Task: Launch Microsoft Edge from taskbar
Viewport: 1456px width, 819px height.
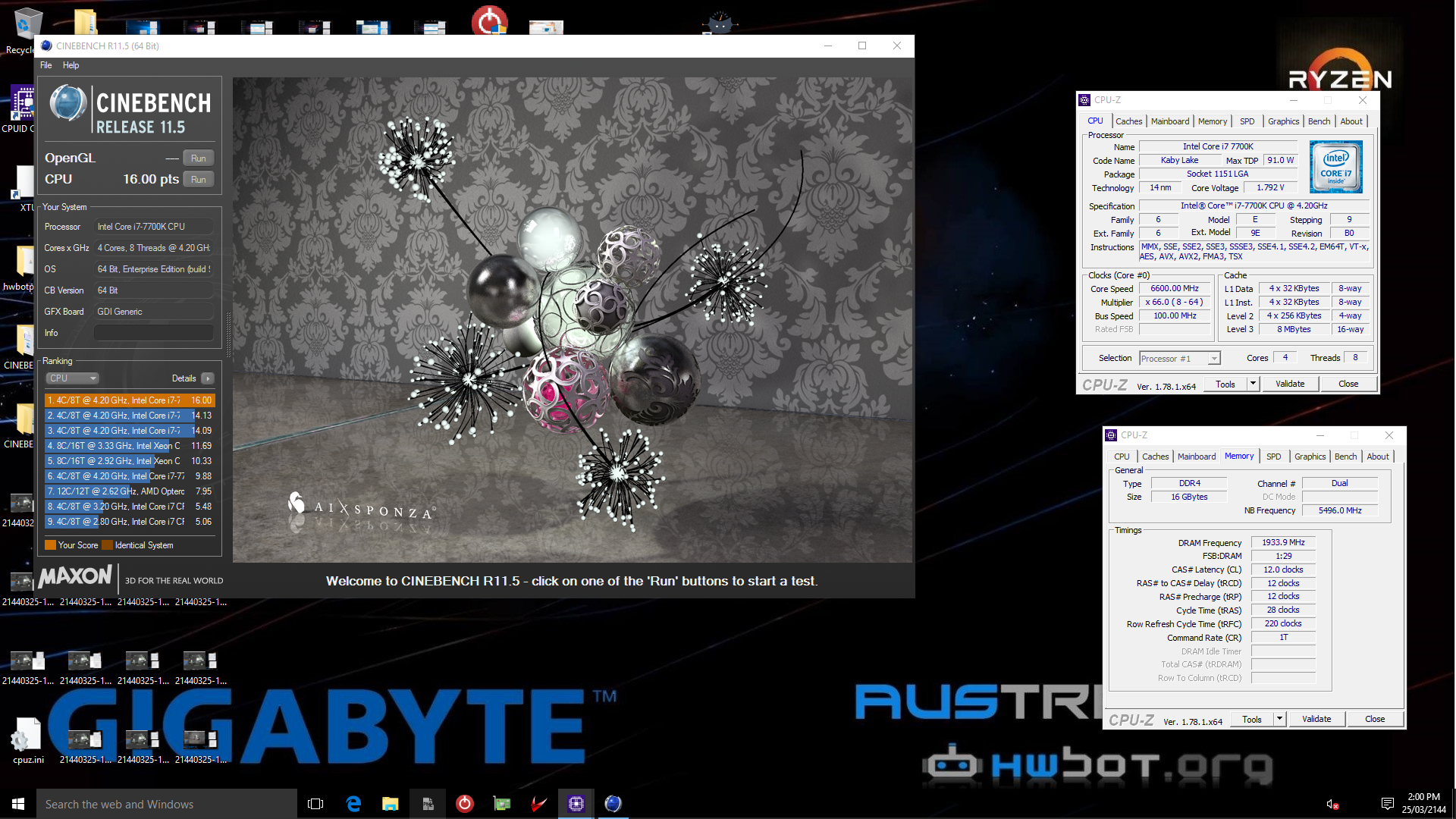Action: click(353, 804)
